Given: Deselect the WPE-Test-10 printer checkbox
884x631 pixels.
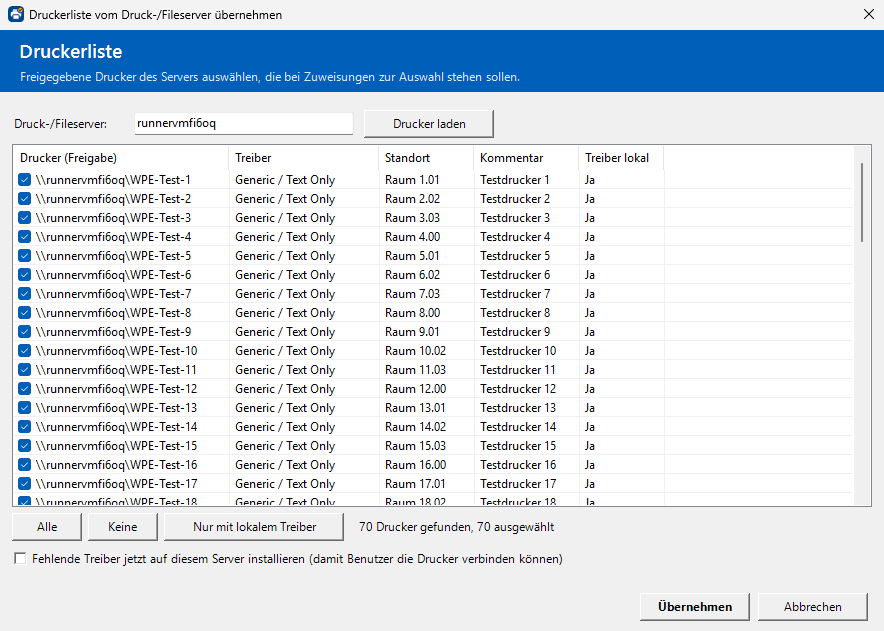Looking at the screenshot, I should [x=24, y=351].
